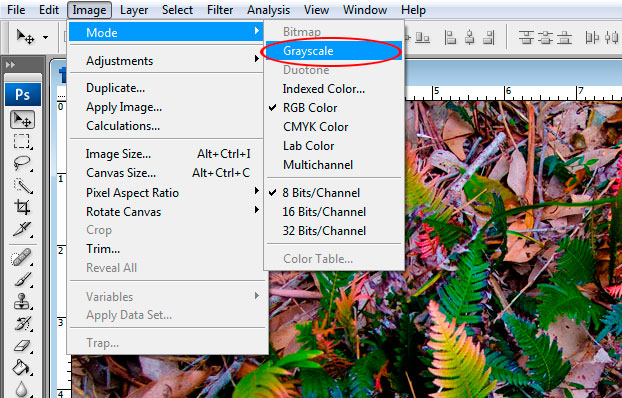Image resolution: width=622 pixels, height=398 pixels.
Task: Click the fern photo on the canvas
Action: pyautogui.click(x=513, y=249)
